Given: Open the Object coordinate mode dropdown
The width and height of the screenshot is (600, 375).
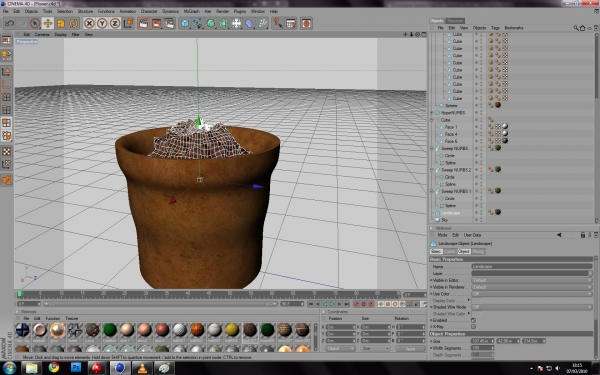Looking at the screenshot, I should pos(340,349).
